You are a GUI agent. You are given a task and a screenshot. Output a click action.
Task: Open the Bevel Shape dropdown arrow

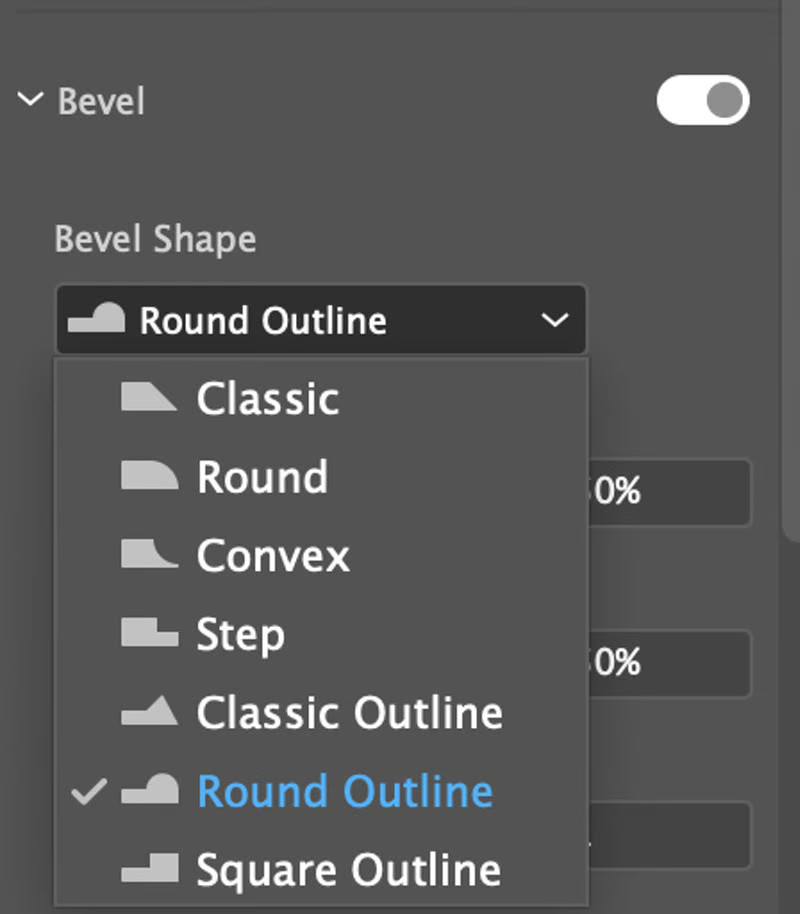point(553,321)
